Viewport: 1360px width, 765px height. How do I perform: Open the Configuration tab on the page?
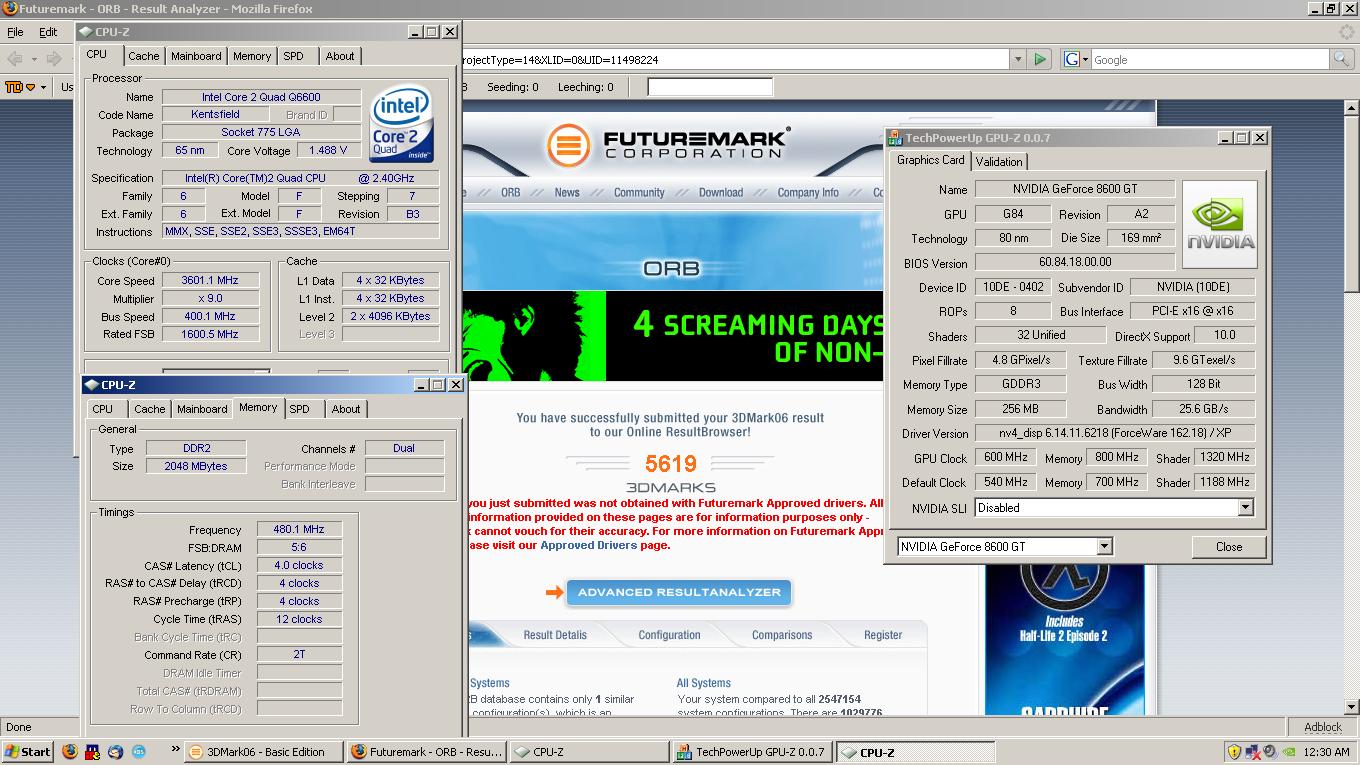pyautogui.click(x=669, y=635)
